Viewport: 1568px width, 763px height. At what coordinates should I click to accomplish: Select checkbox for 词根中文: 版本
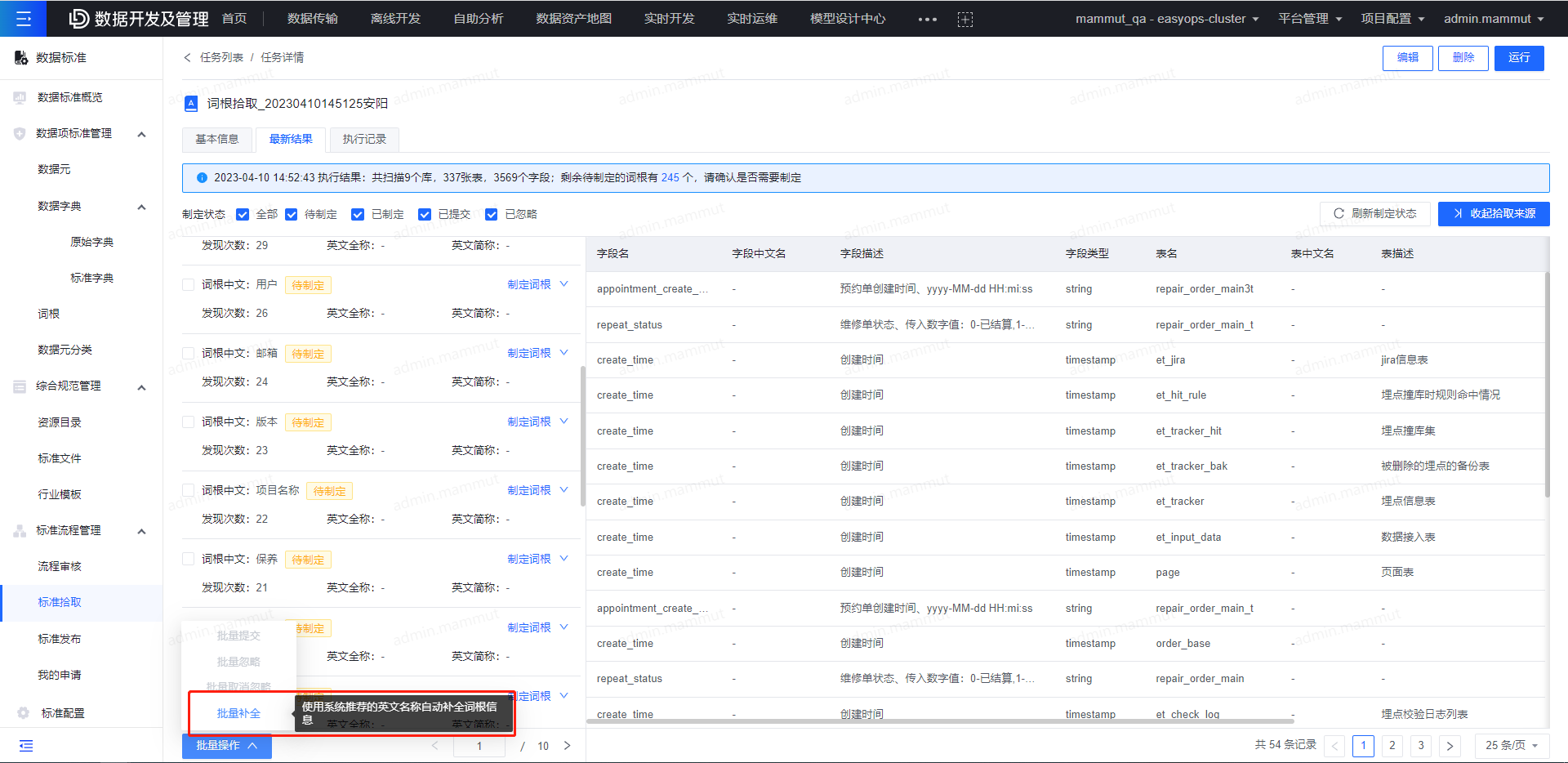(x=188, y=422)
